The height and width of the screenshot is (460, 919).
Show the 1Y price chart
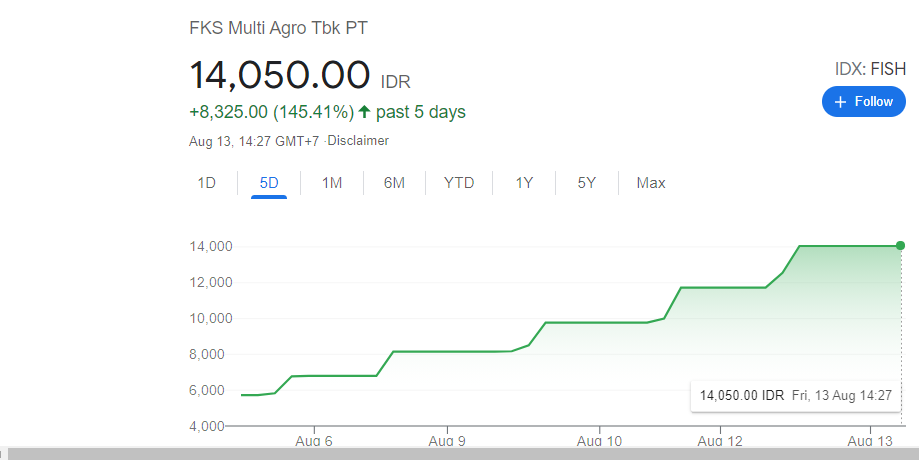click(x=524, y=183)
